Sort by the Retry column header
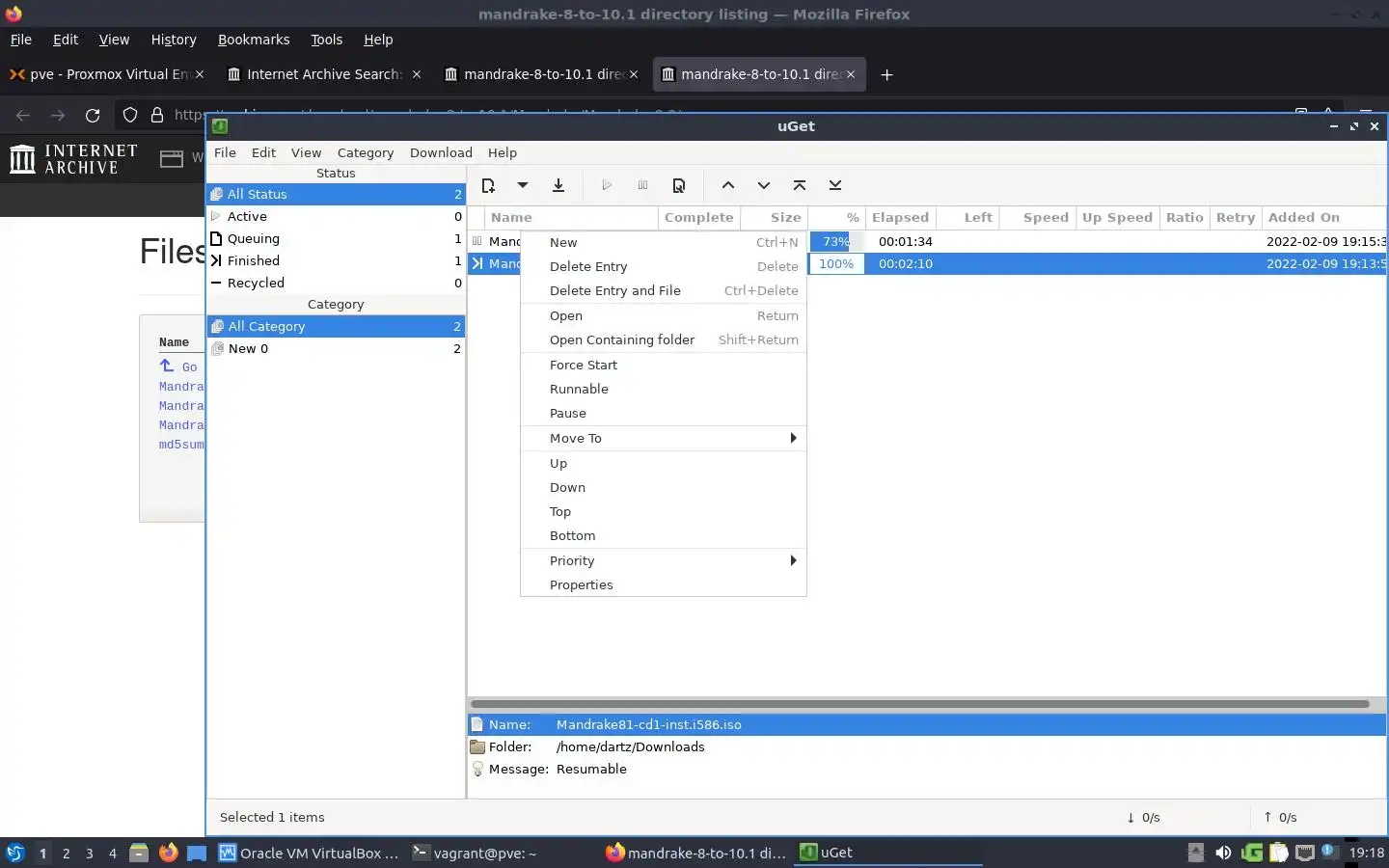 [1236, 217]
